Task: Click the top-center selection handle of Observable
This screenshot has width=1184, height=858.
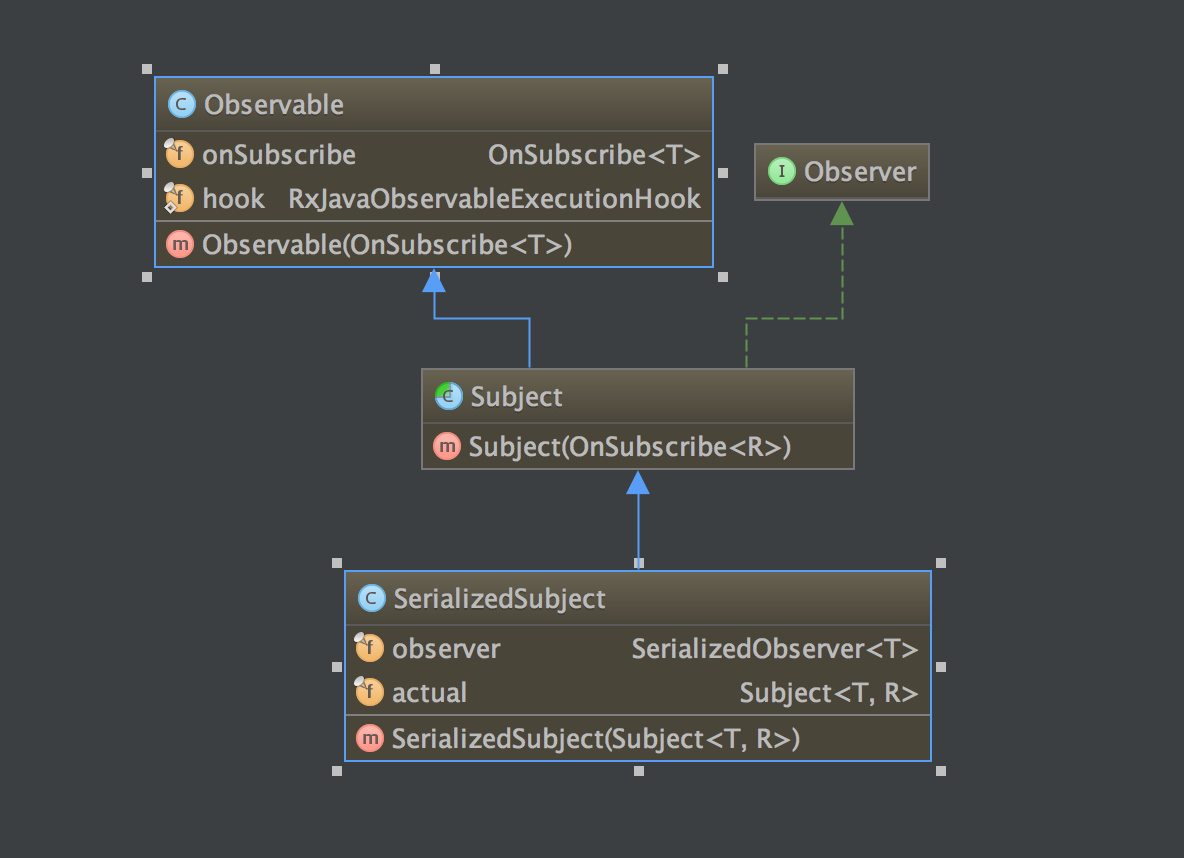Action: pyautogui.click(x=435, y=69)
